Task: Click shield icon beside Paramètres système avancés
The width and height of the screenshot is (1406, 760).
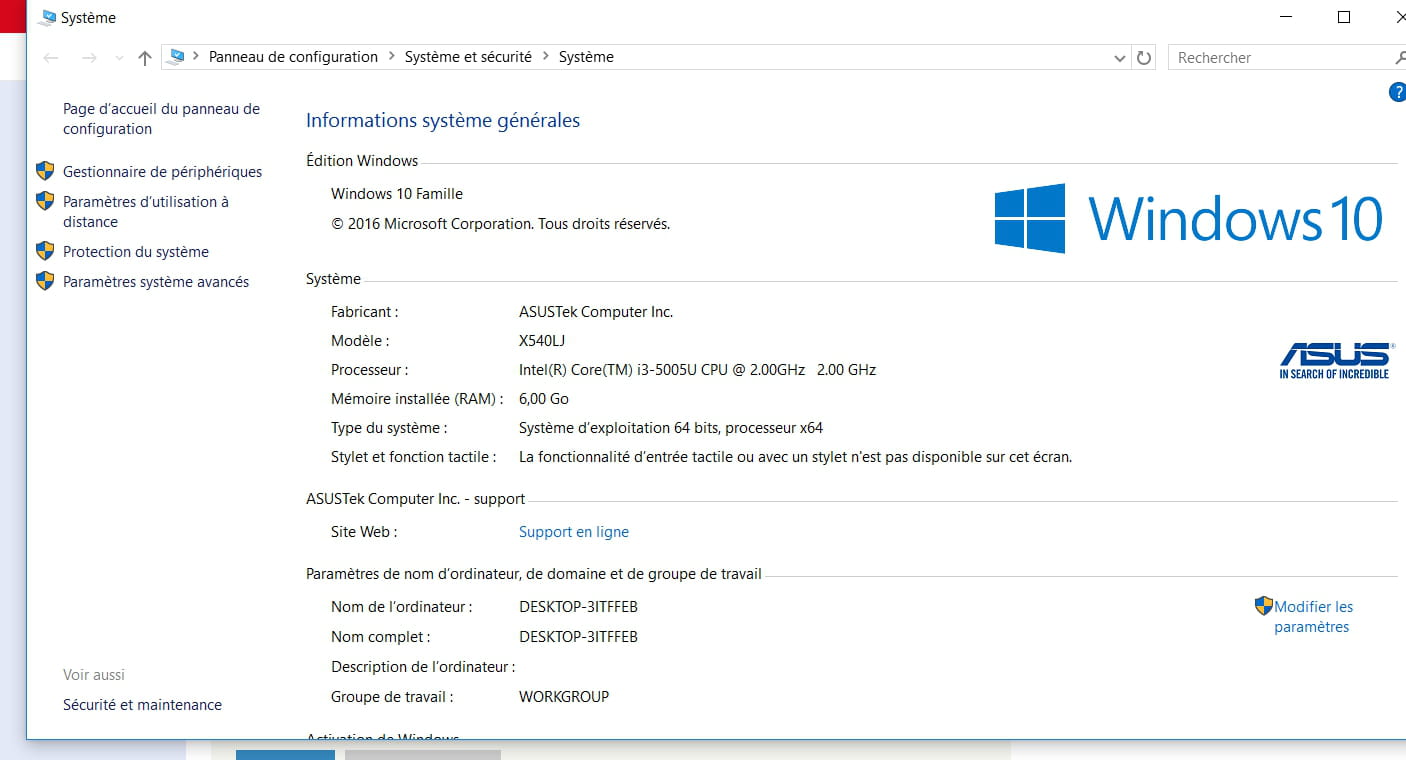Action: (x=45, y=281)
